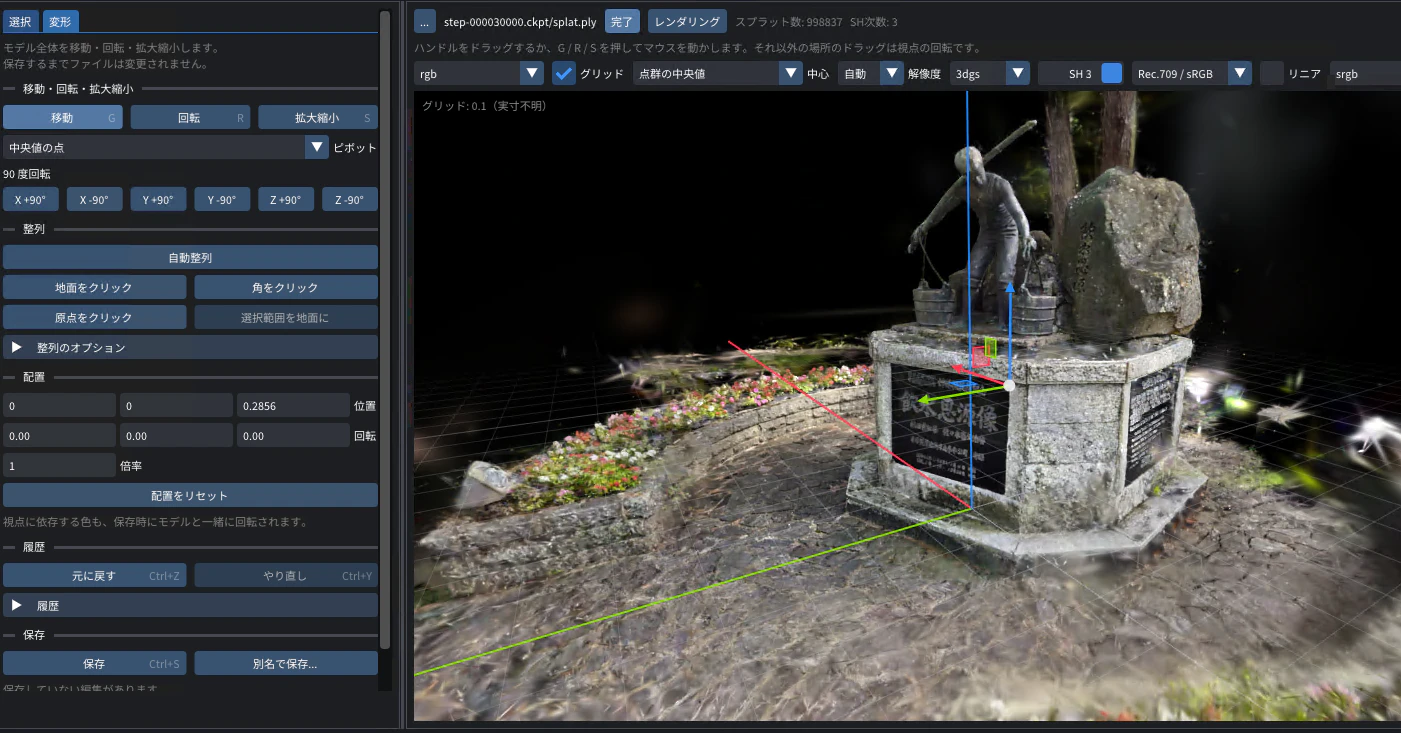Click the 原点をクリック button

(x=94, y=317)
